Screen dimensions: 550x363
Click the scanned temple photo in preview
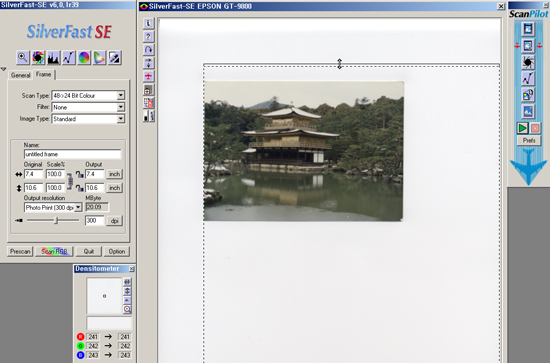click(304, 151)
